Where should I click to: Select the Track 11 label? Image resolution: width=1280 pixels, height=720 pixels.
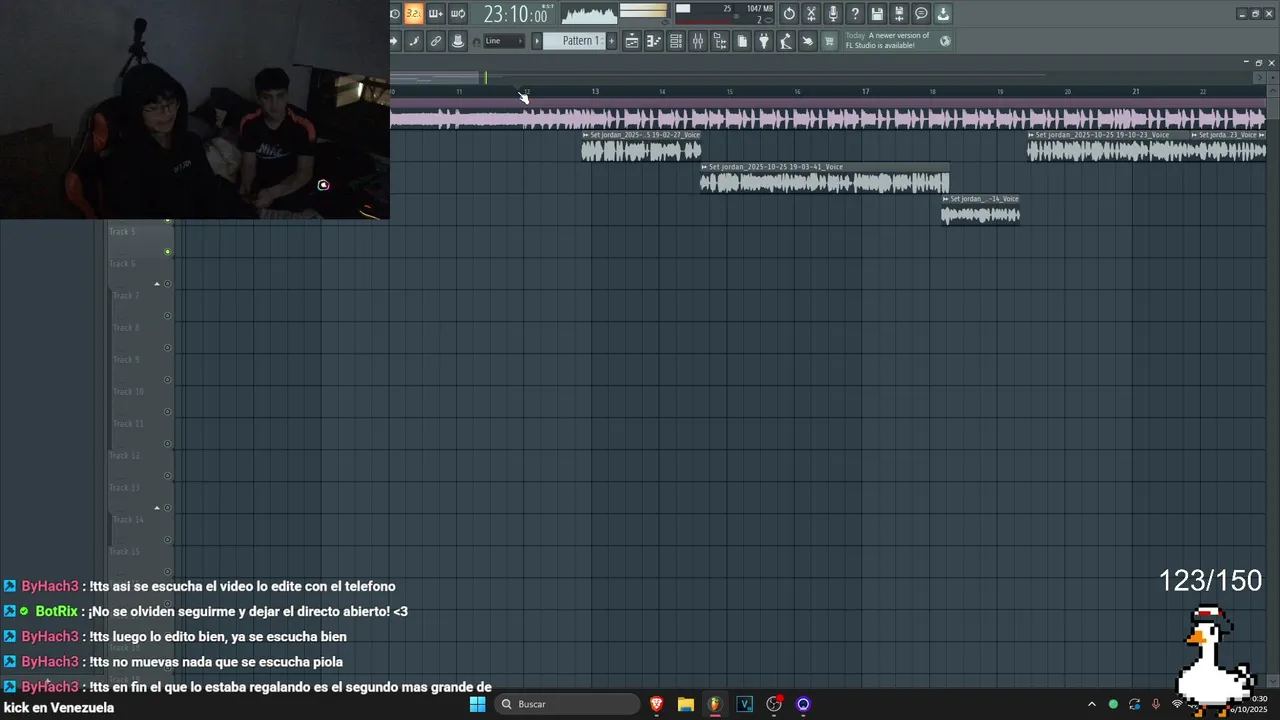[x=127, y=424]
